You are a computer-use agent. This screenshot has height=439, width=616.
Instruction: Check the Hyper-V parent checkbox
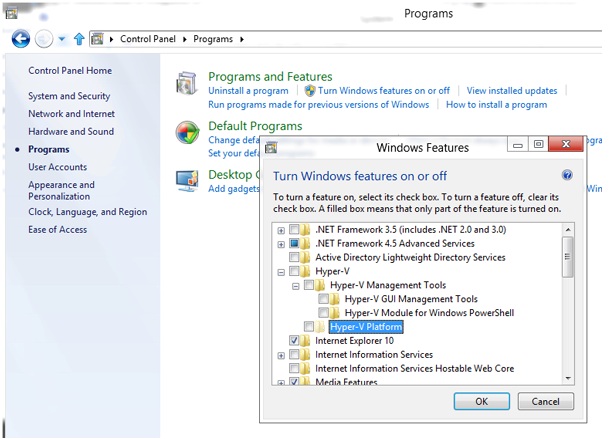pyautogui.click(x=294, y=271)
